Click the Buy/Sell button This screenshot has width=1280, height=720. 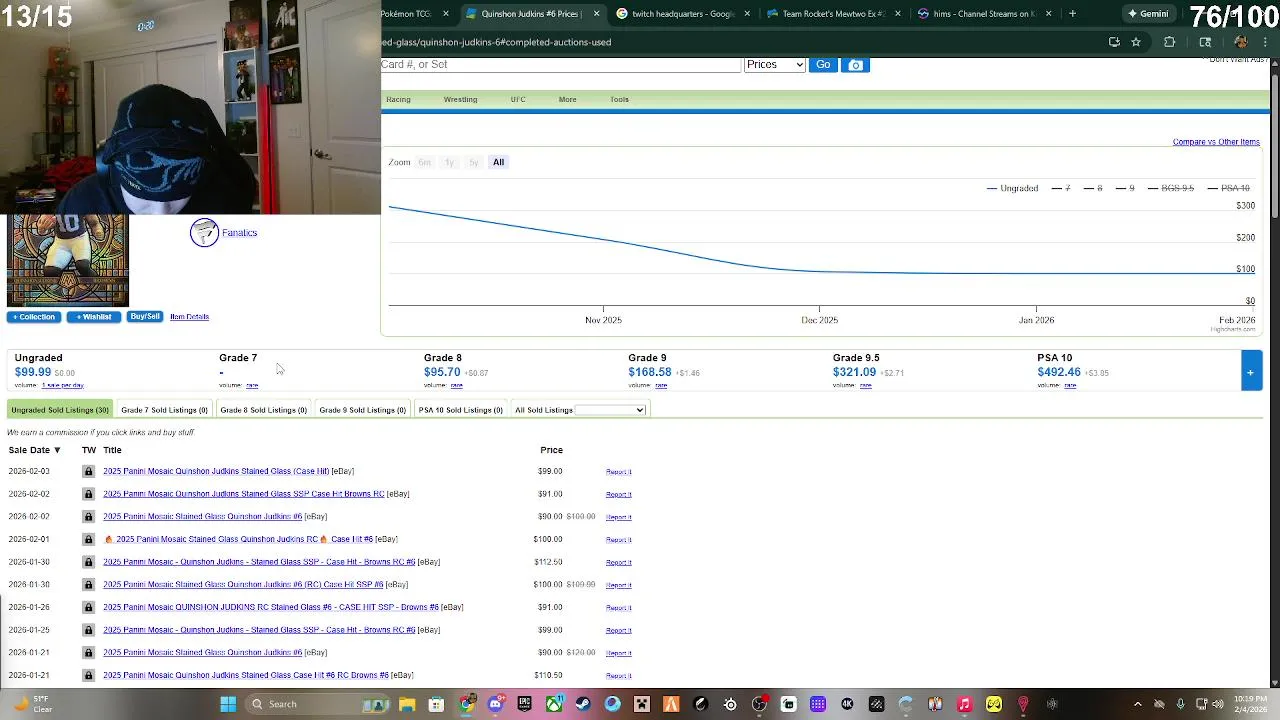click(x=145, y=317)
